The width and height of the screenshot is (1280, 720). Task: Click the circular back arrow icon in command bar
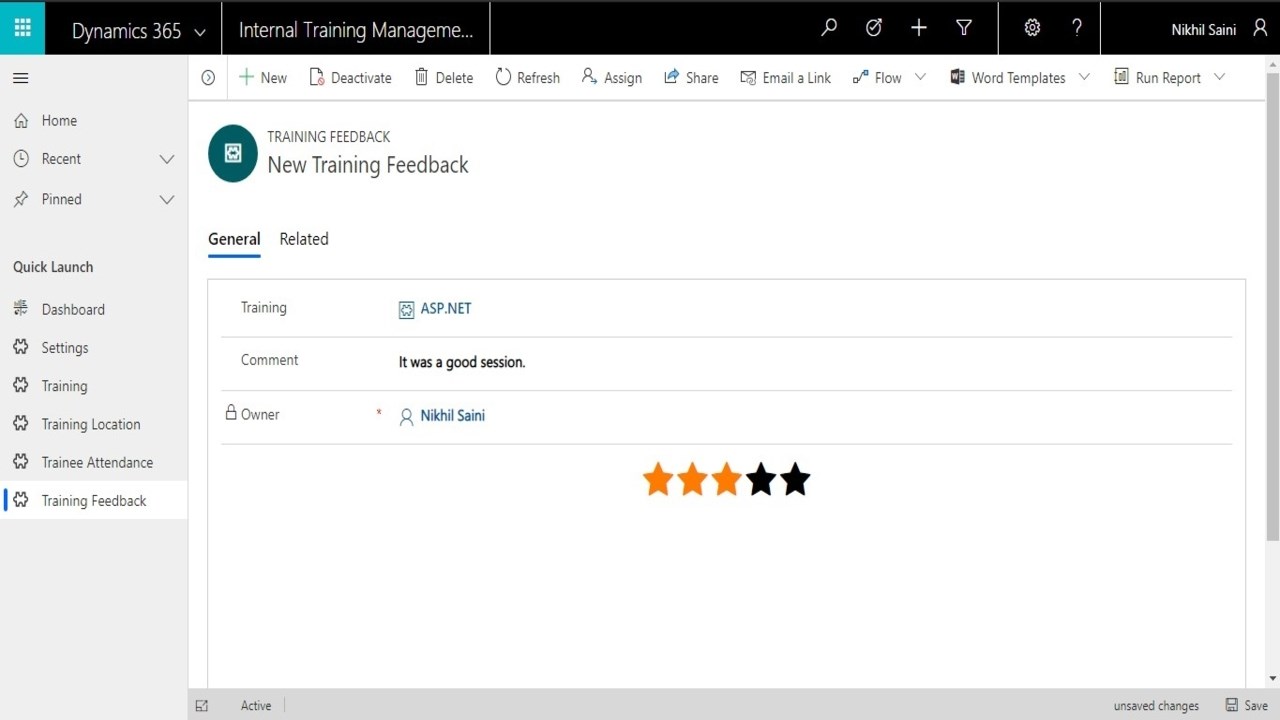pos(208,77)
